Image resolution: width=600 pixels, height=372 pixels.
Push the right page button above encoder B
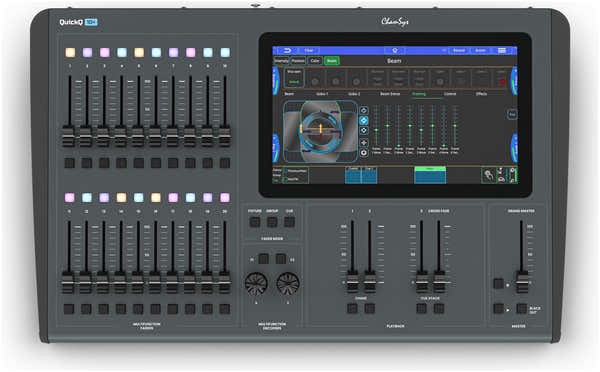(x=281, y=259)
